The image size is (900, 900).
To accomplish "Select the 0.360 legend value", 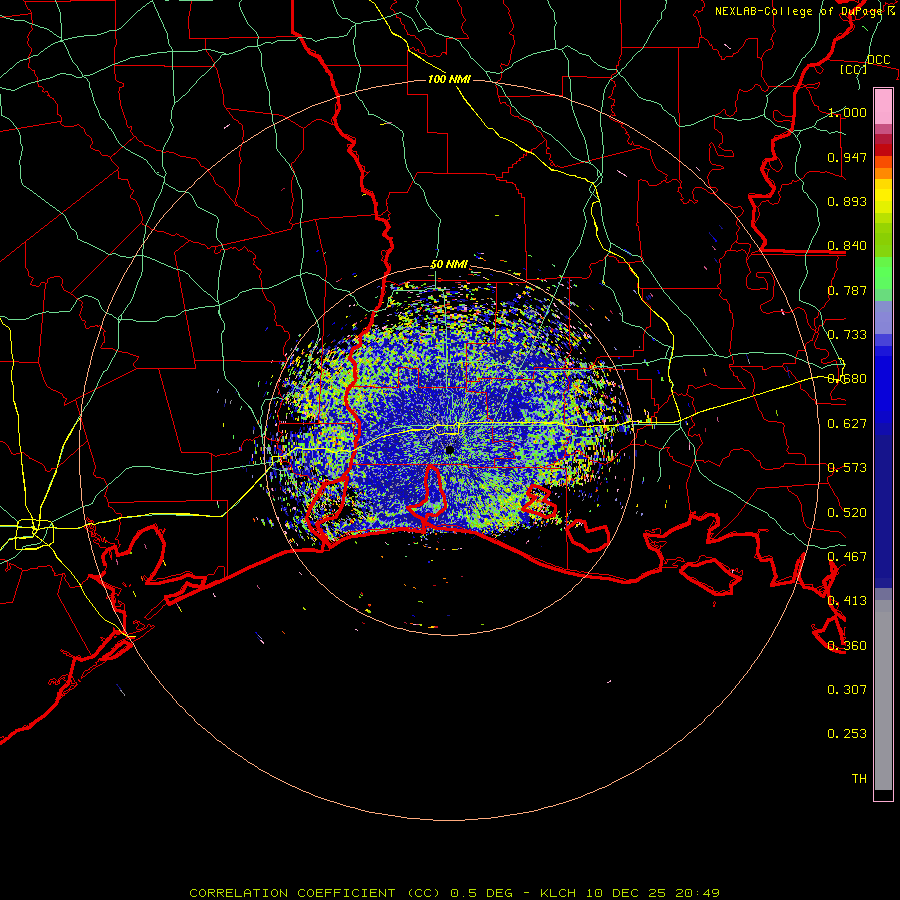I will [847, 646].
